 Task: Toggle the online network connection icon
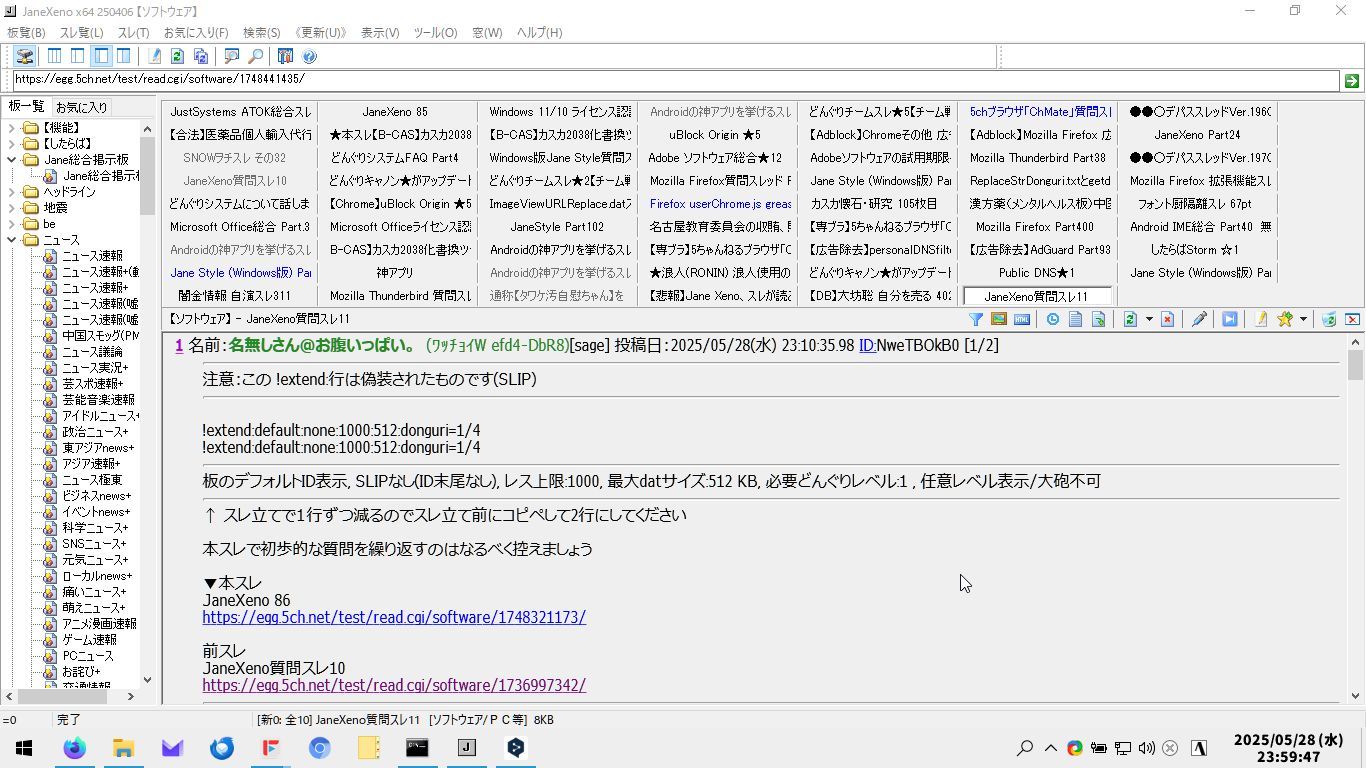[x=25, y=57]
